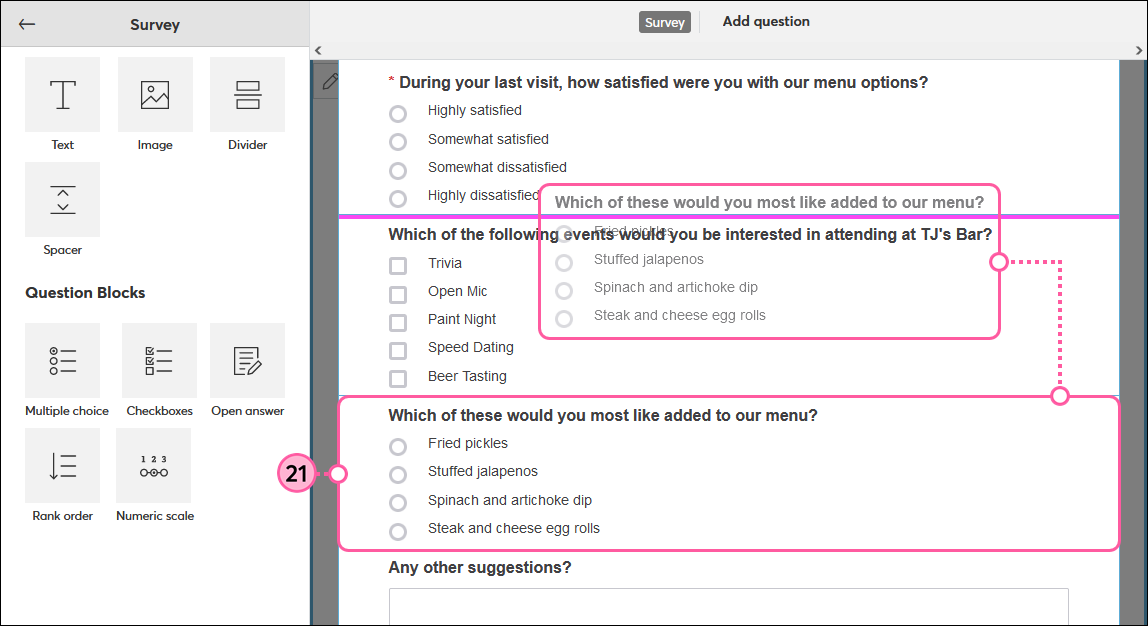Select the Checkboxes question block
Image resolution: width=1148 pixels, height=626 pixels.
(159, 360)
